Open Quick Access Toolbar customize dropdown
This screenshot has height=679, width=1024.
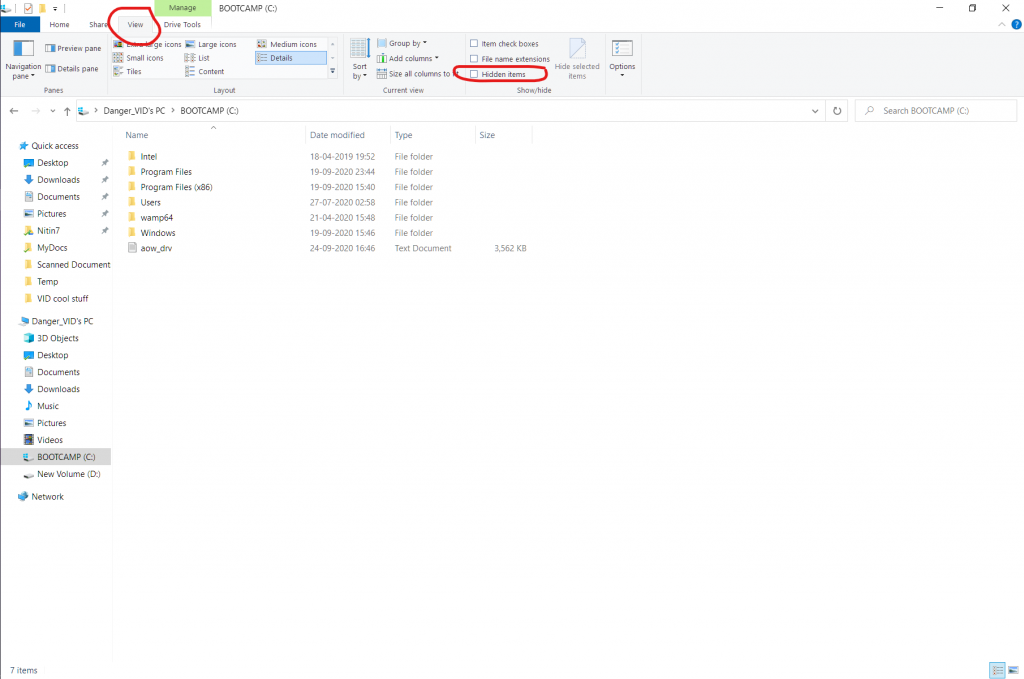click(x=55, y=8)
